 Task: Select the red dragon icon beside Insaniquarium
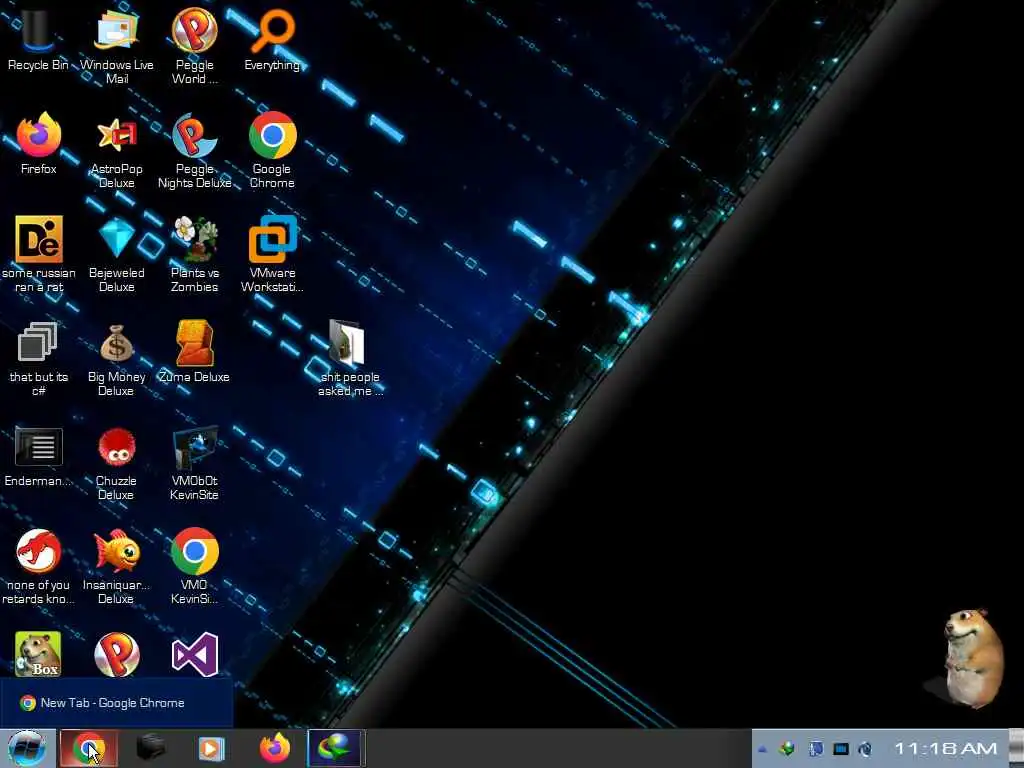(x=39, y=566)
